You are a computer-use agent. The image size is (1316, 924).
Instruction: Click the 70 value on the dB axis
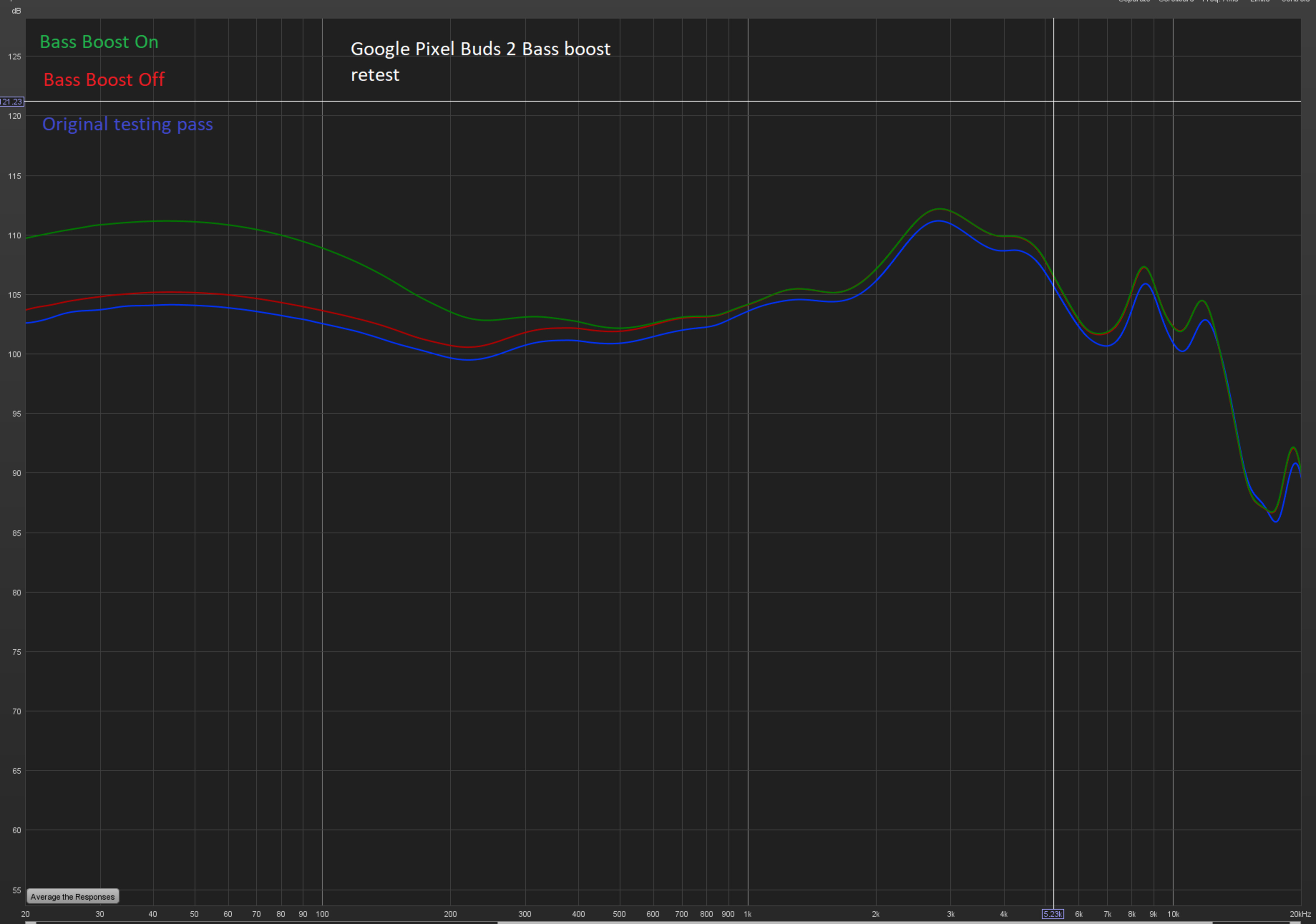pos(16,712)
